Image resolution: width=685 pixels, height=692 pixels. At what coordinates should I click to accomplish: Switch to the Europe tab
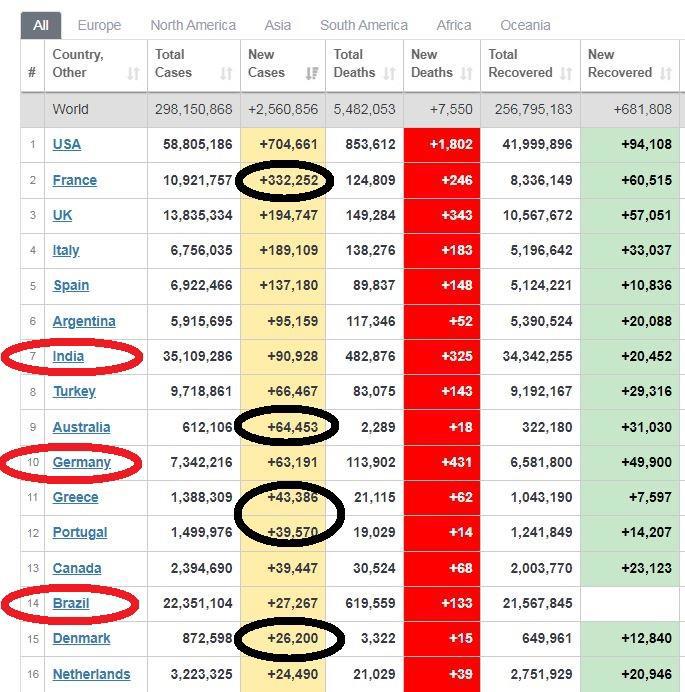tap(99, 25)
